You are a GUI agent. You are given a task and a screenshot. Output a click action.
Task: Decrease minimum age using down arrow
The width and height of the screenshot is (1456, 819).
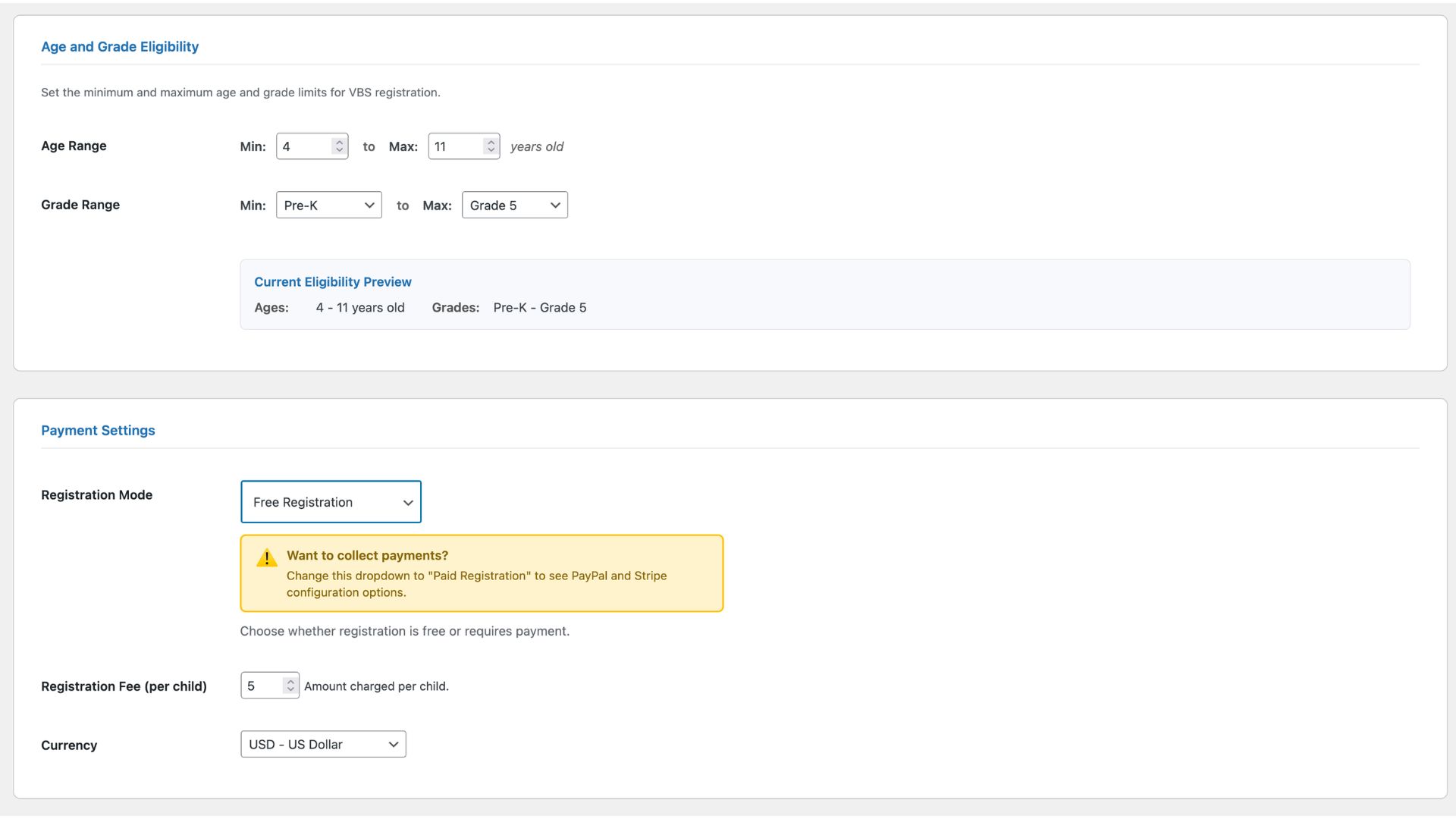coord(339,151)
